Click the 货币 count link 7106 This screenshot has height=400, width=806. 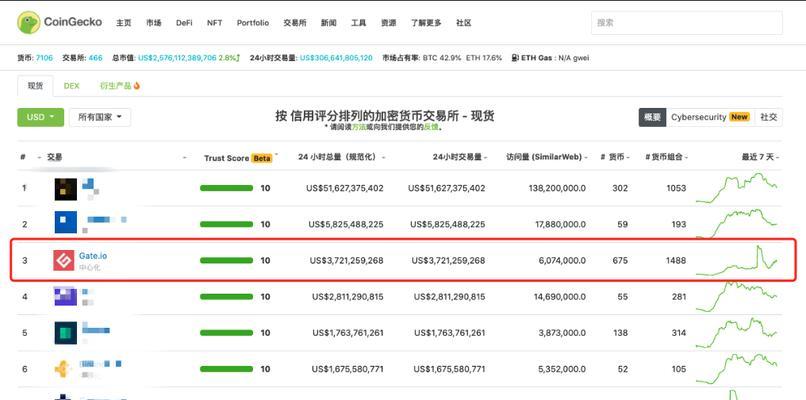point(44,58)
